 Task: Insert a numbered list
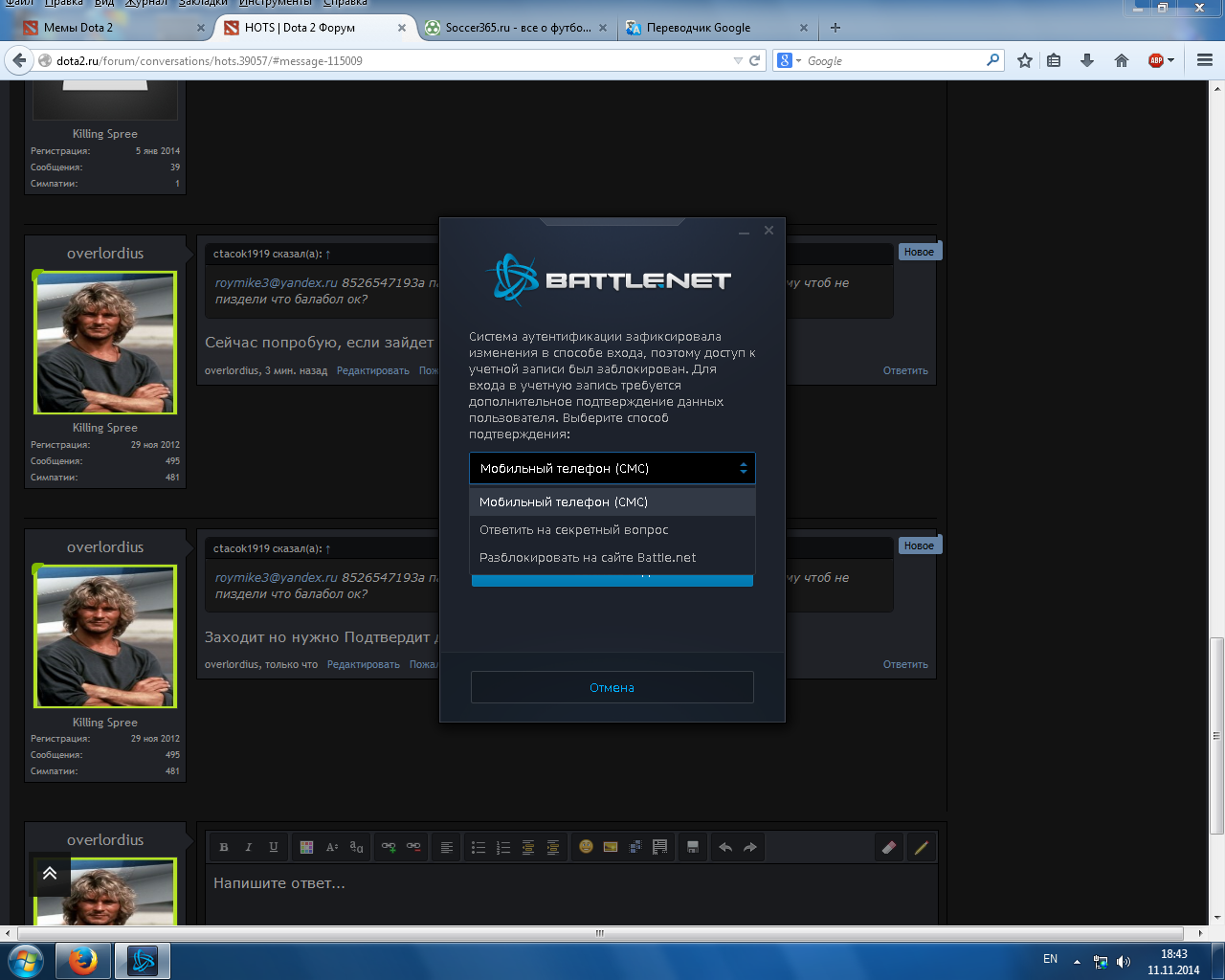coord(503,847)
